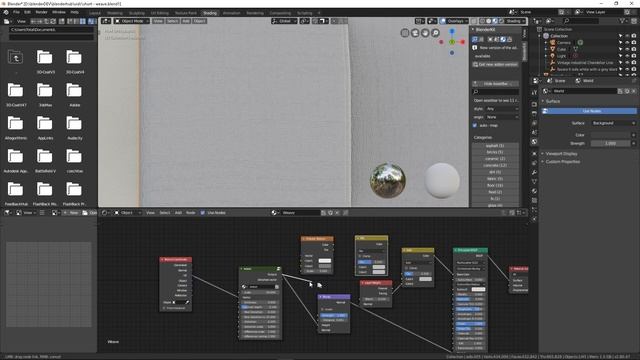Screen dimensions: 640x360
Task: Expand the Custom Properties panel
Action: click(562, 162)
